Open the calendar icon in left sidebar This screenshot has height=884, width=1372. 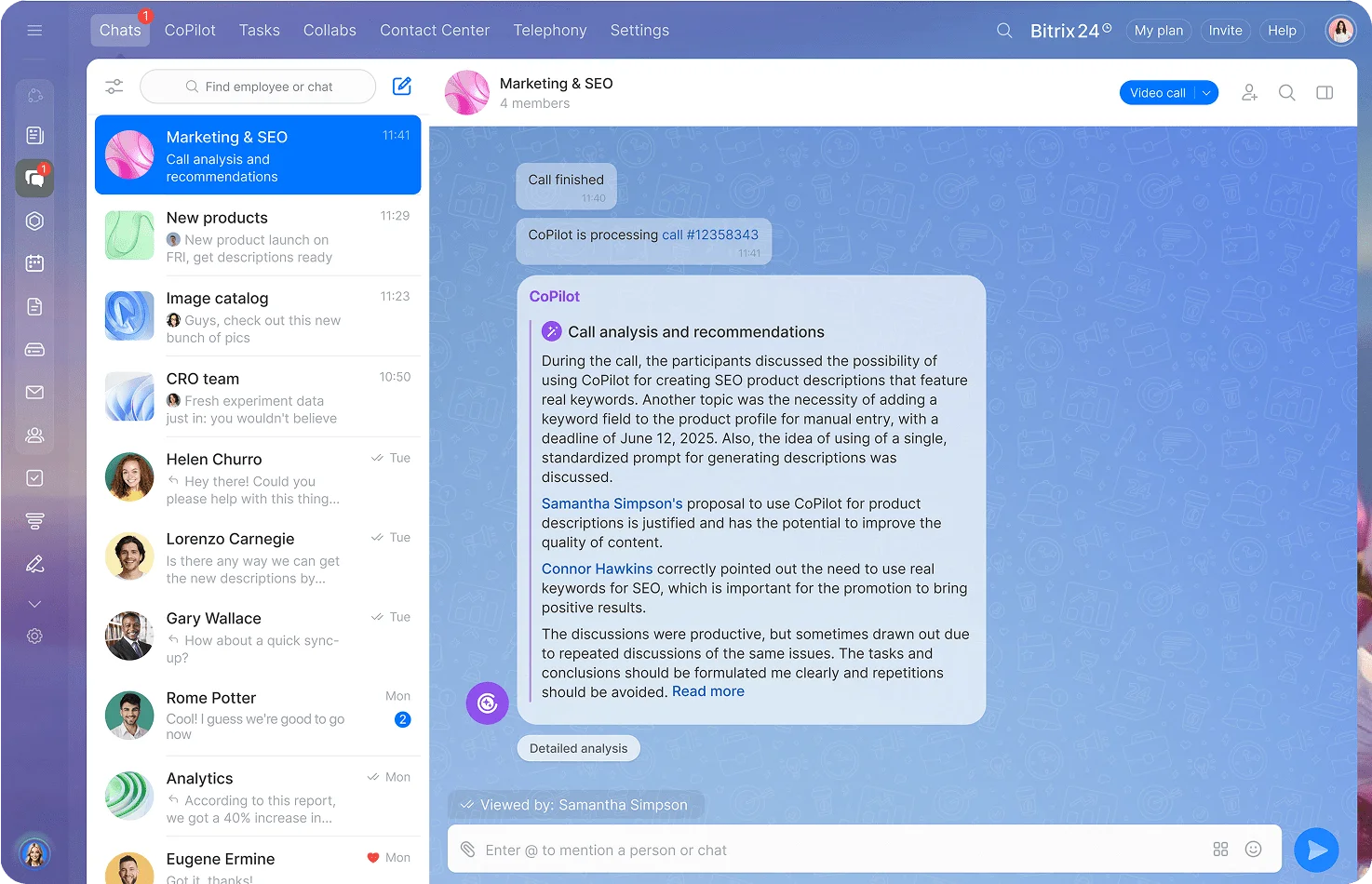click(x=34, y=263)
